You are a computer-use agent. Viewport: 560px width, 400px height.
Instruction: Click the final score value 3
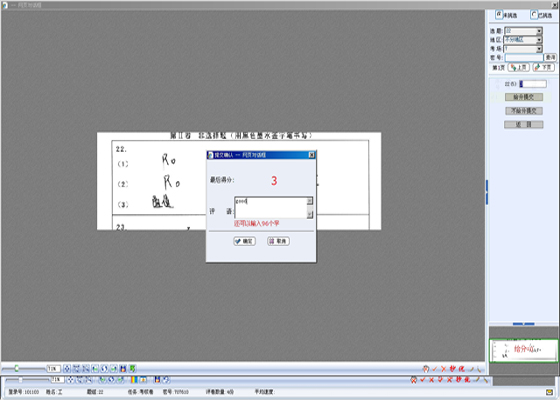[274, 181]
